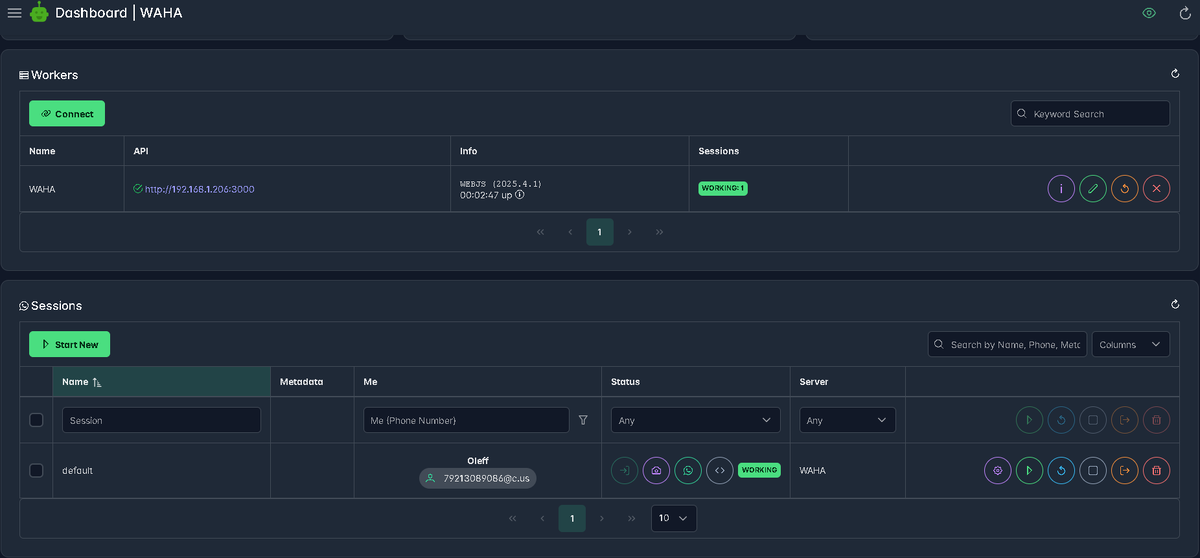1200x558 pixels.
Task: Click bulk start icon in filter row
Action: tap(1029, 420)
